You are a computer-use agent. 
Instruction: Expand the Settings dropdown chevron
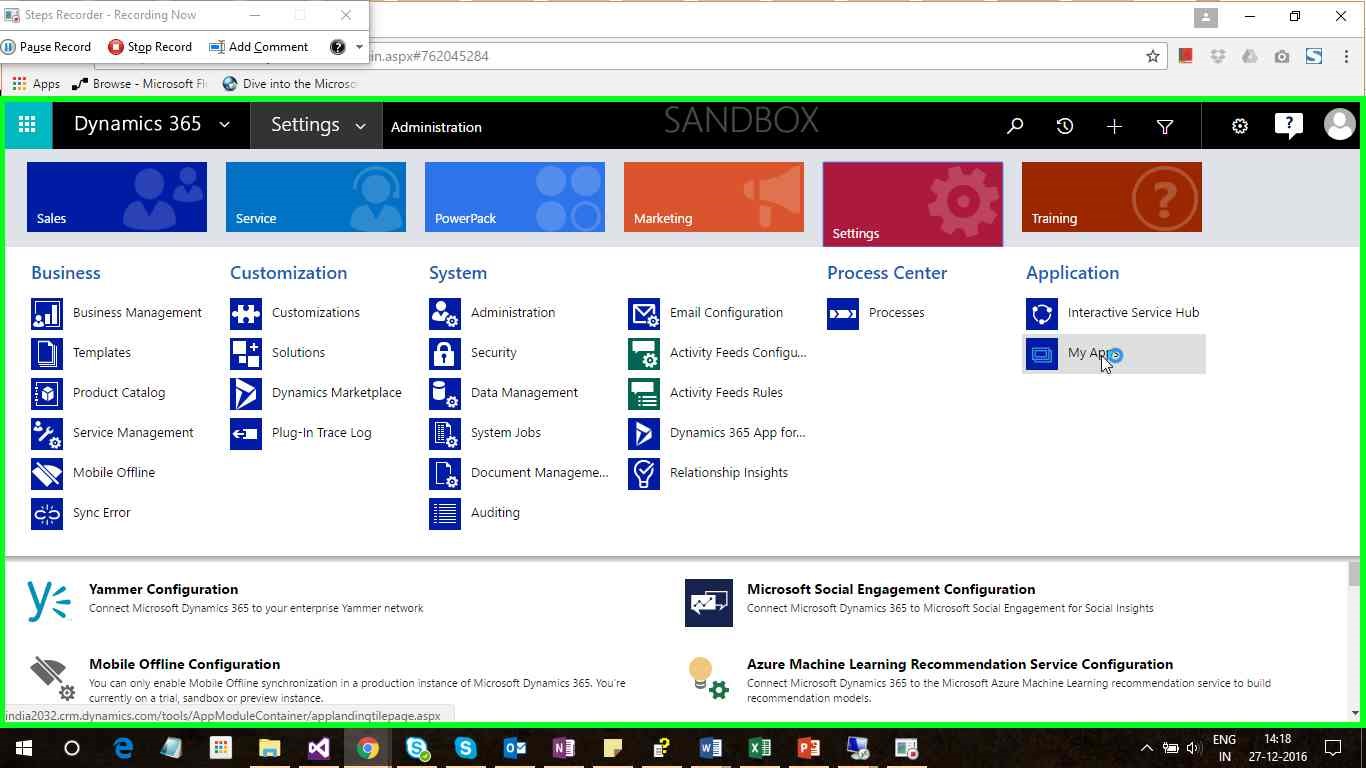pos(361,126)
